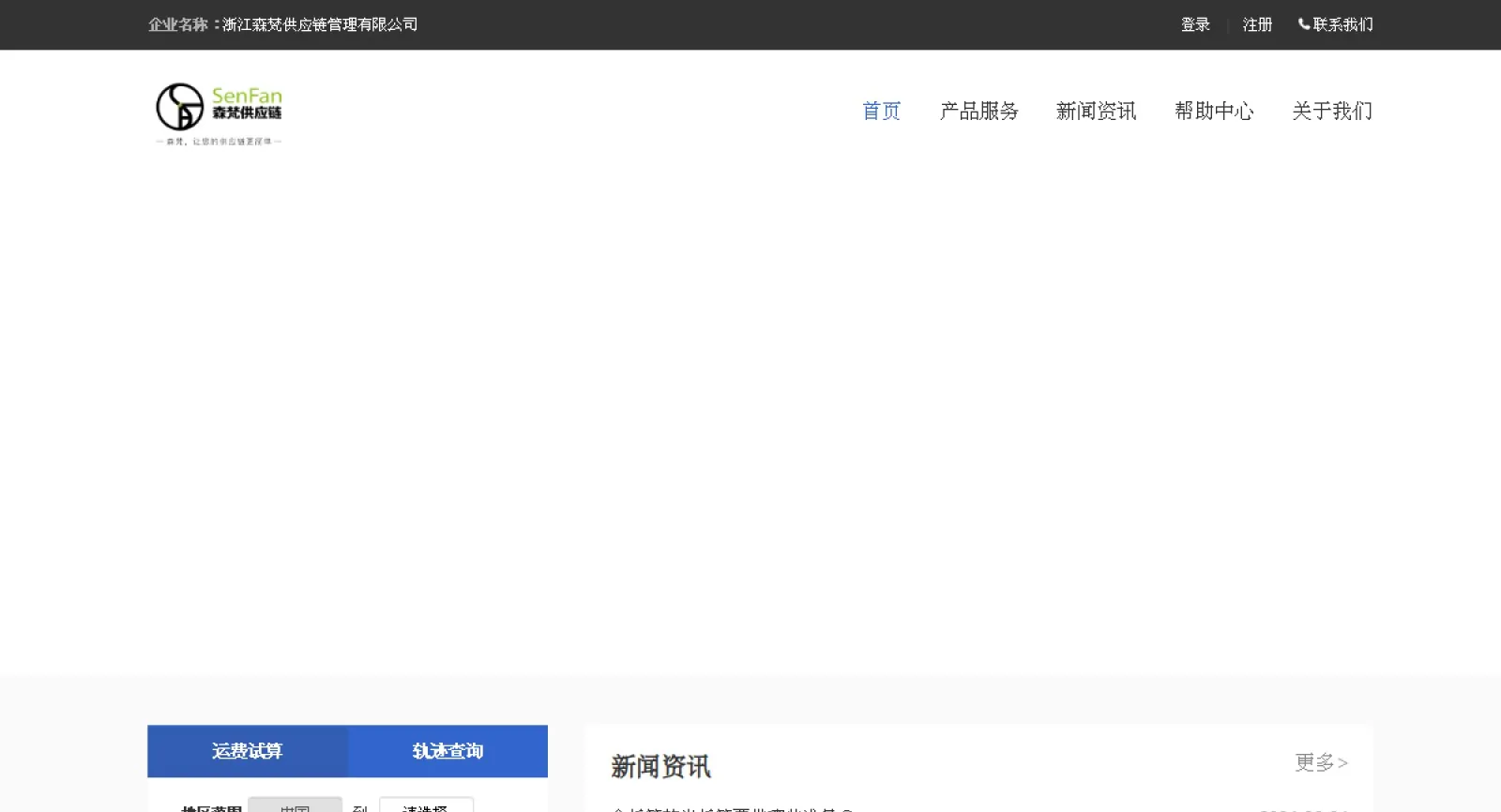
Task: Open the 新闻资讯 navigation menu item
Action: point(1096,111)
